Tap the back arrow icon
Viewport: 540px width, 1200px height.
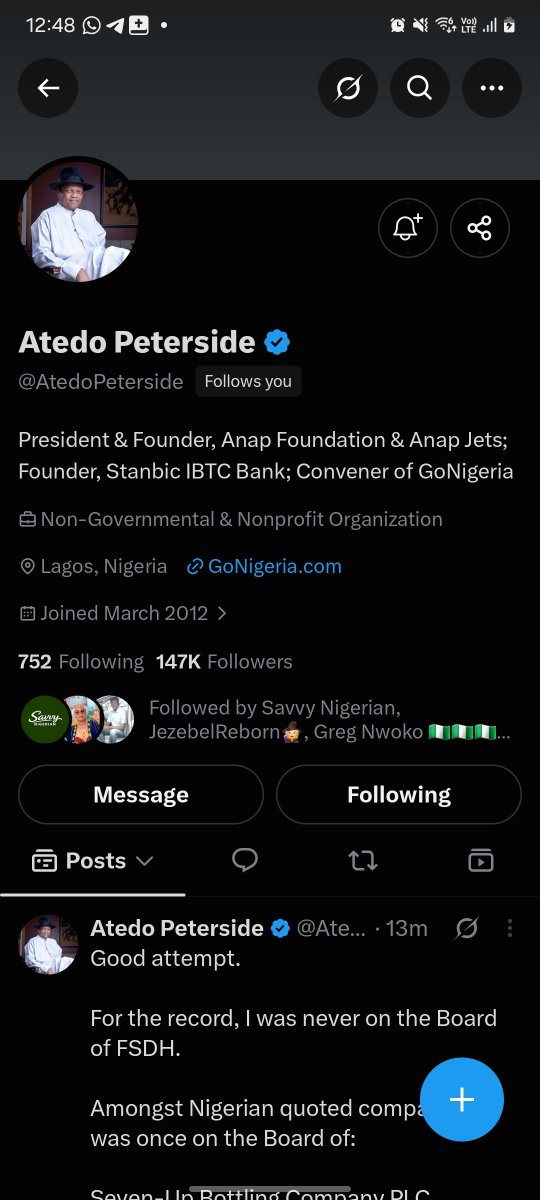click(48, 88)
